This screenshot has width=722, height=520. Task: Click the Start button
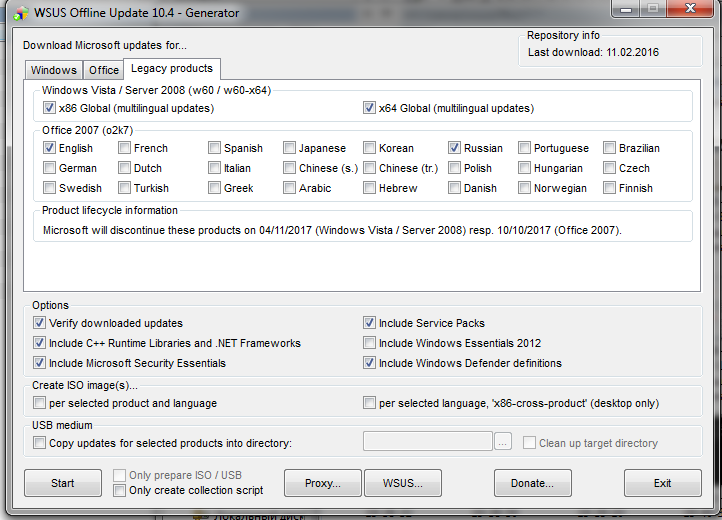(63, 483)
